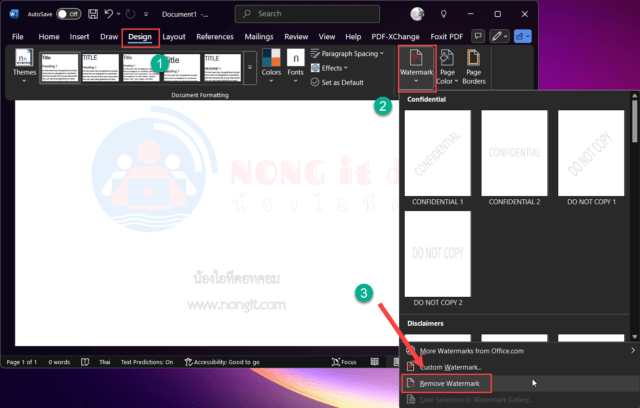Open Customize Quick Access Toolbar arrow

coord(146,14)
